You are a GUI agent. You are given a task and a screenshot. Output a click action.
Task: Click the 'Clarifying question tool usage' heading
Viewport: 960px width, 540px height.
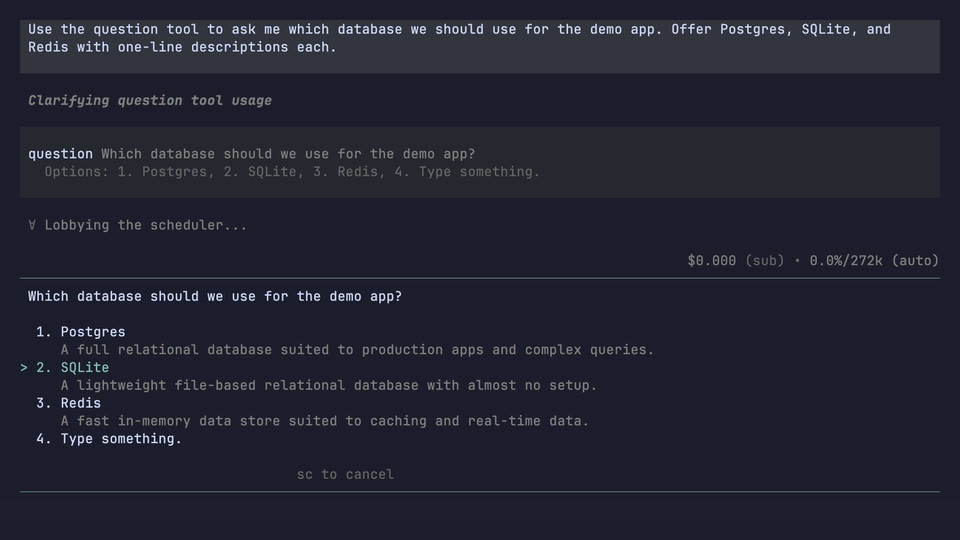[x=150, y=100]
